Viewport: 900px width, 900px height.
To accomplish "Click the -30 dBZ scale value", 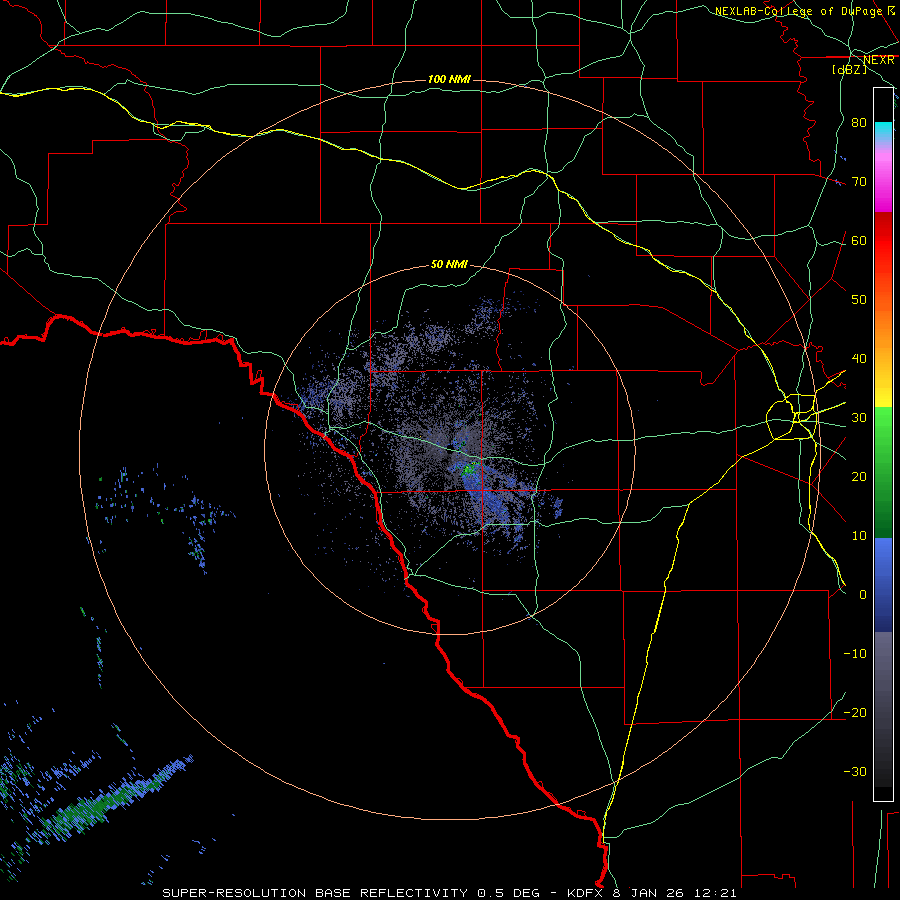I will (855, 771).
